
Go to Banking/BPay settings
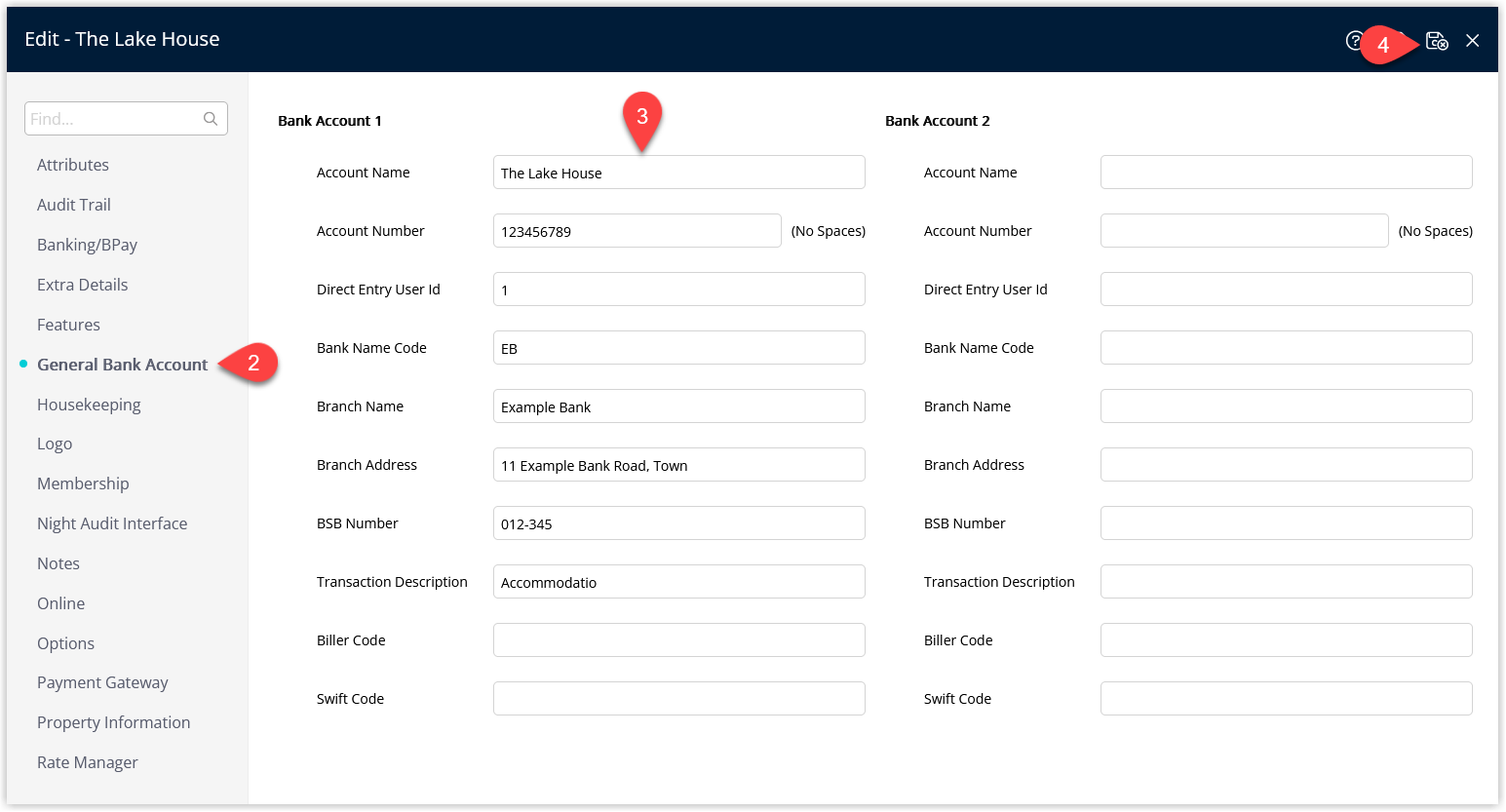tap(87, 245)
